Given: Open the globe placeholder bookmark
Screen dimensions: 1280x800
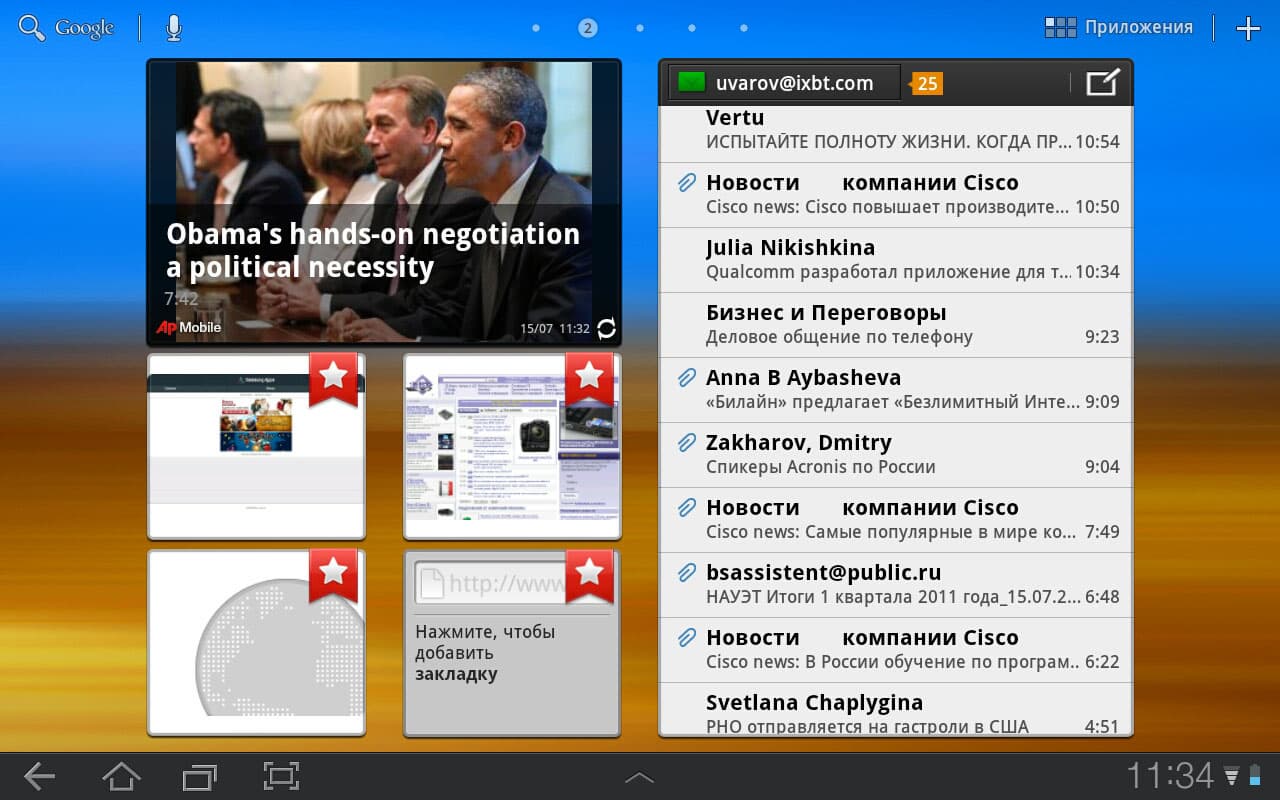Looking at the screenshot, I should (x=256, y=642).
